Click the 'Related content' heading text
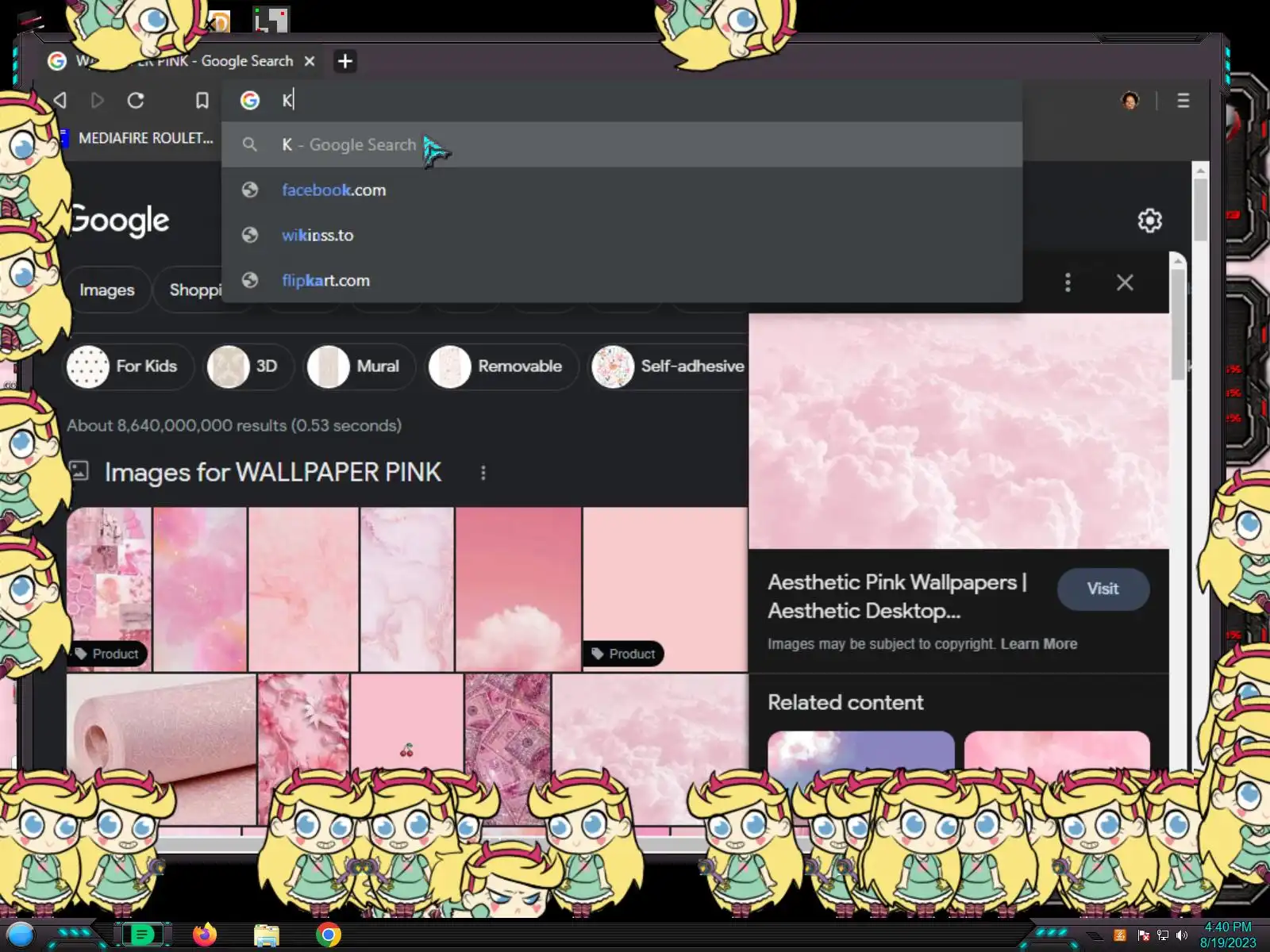 pyautogui.click(x=845, y=702)
